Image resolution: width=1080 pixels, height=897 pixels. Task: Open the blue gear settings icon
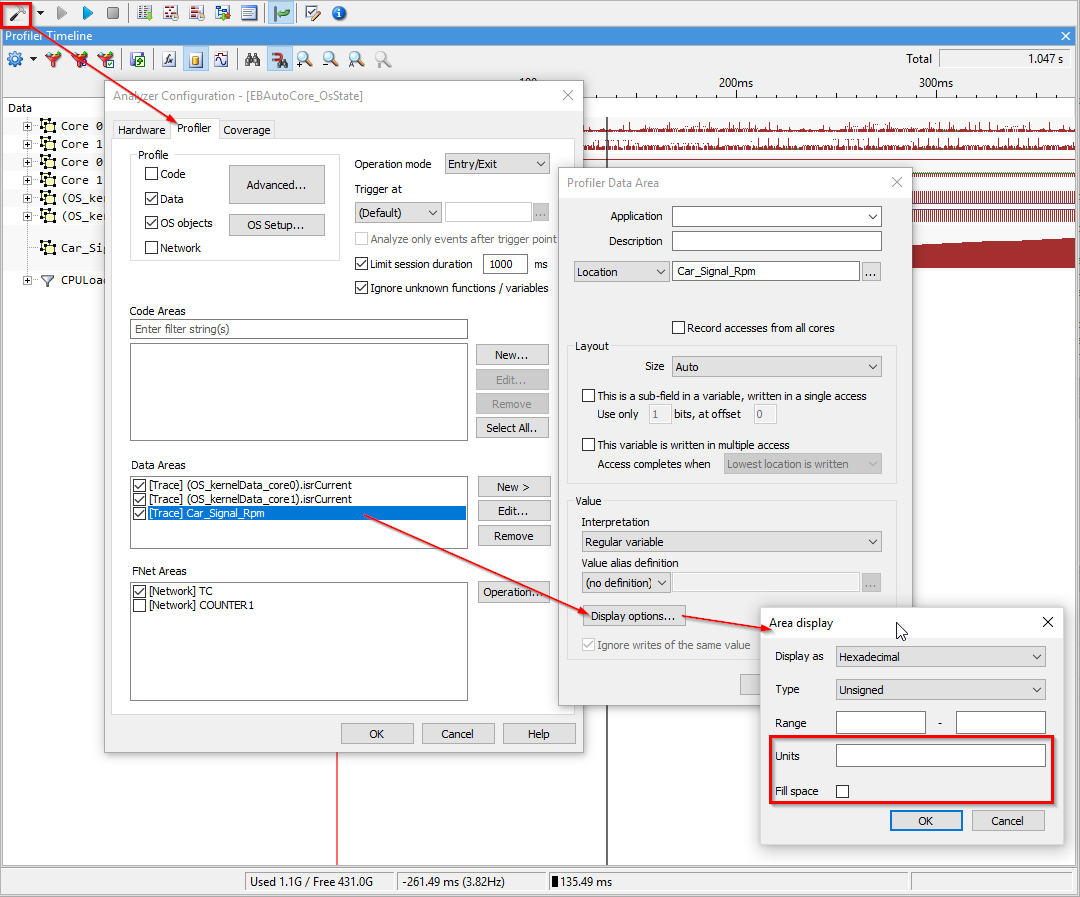pyautogui.click(x=15, y=60)
